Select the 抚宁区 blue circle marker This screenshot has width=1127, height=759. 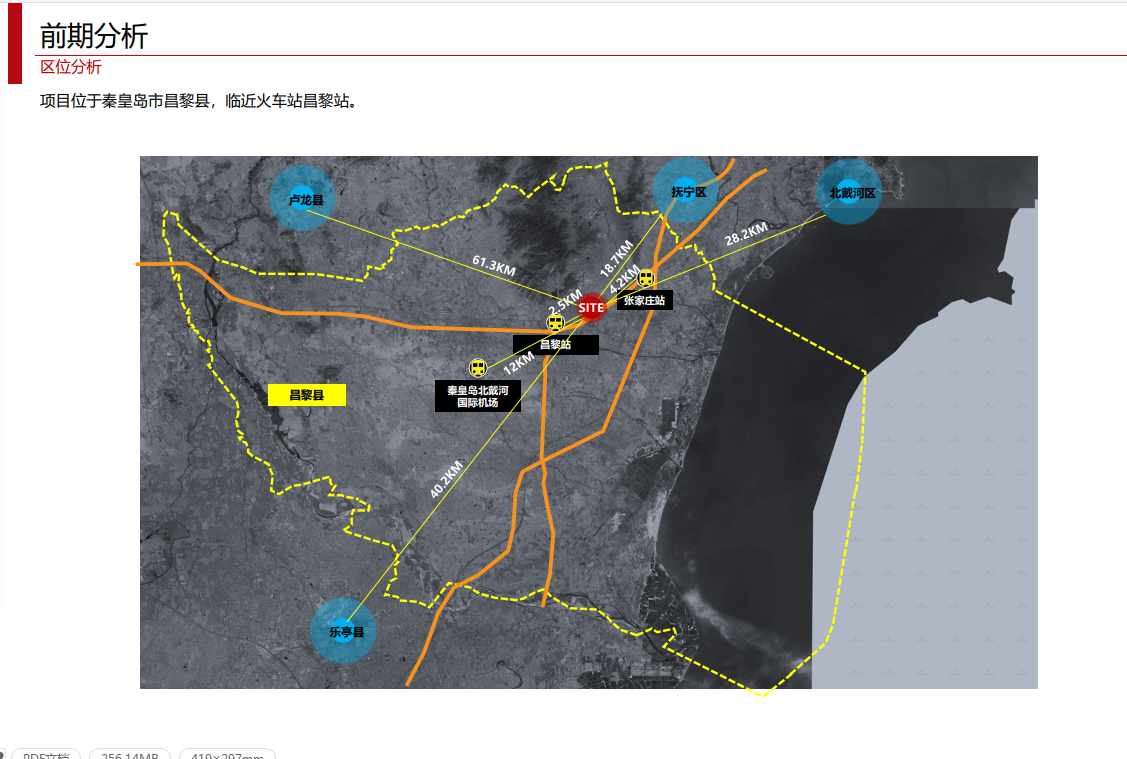tap(687, 191)
